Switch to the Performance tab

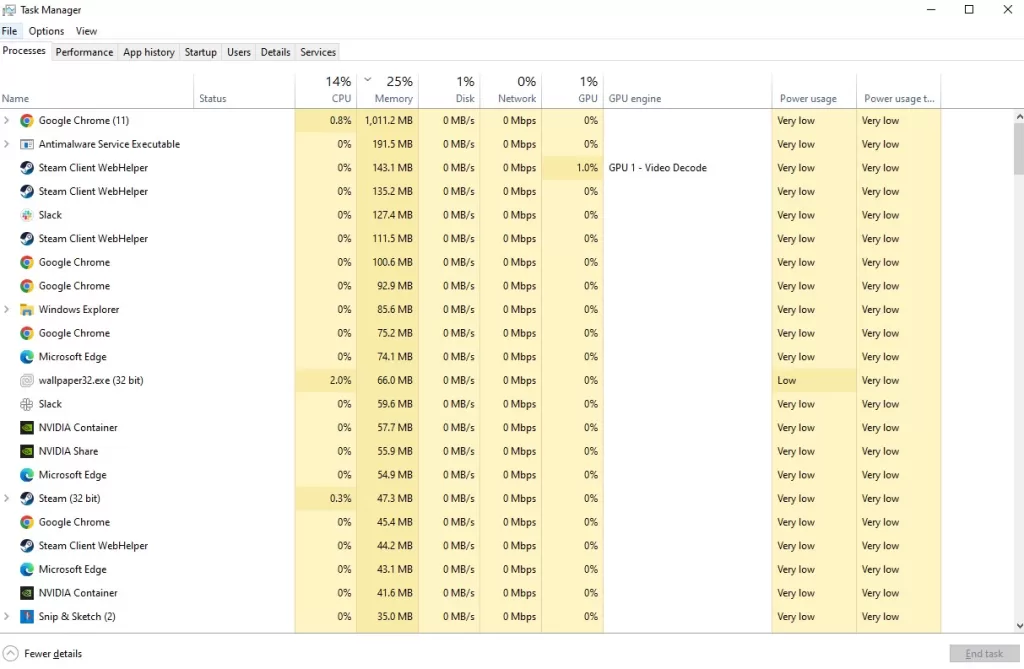click(x=84, y=52)
